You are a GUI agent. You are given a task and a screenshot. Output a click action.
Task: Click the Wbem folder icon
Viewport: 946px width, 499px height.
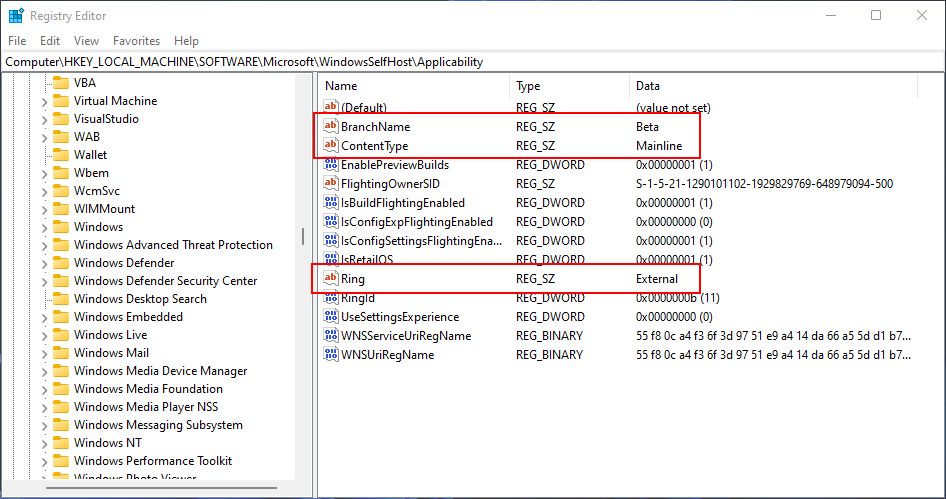pyautogui.click(x=60, y=173)
